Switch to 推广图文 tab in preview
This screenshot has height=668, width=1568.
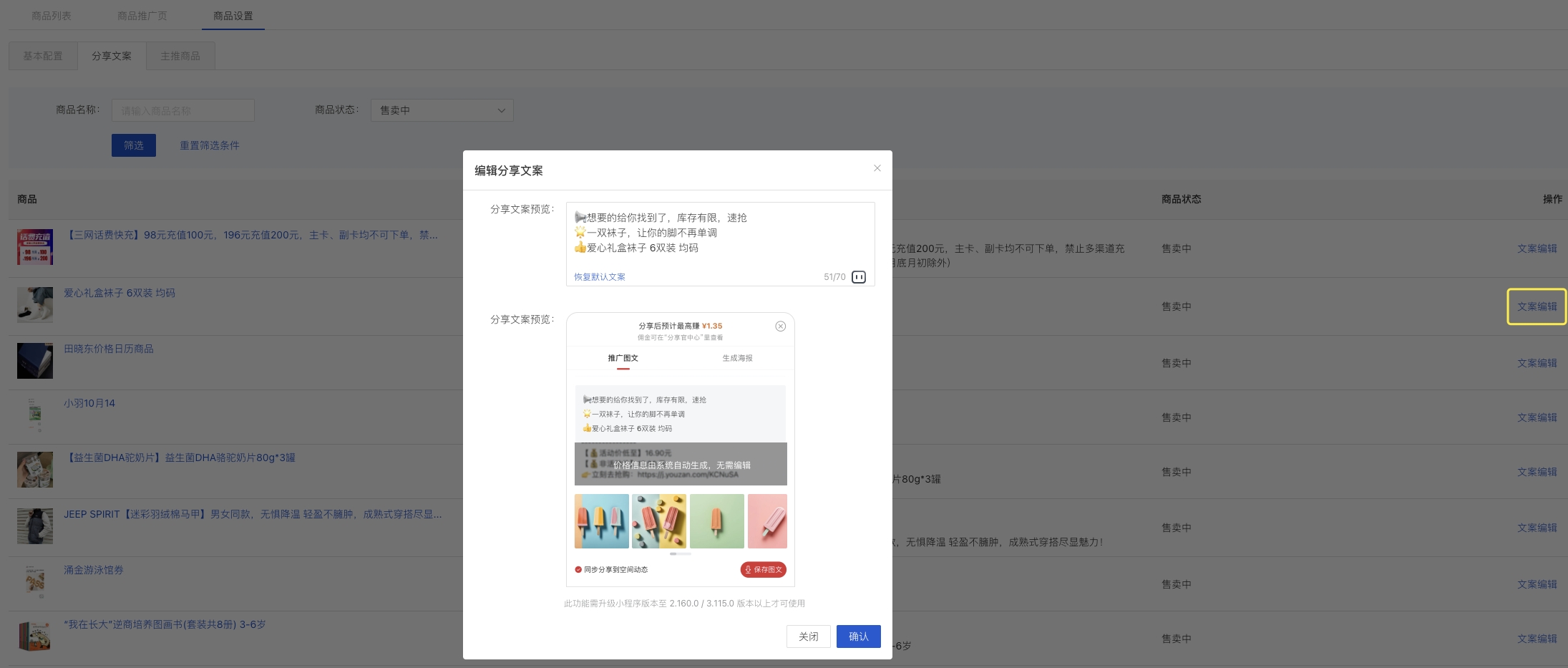tap(623, 358)
